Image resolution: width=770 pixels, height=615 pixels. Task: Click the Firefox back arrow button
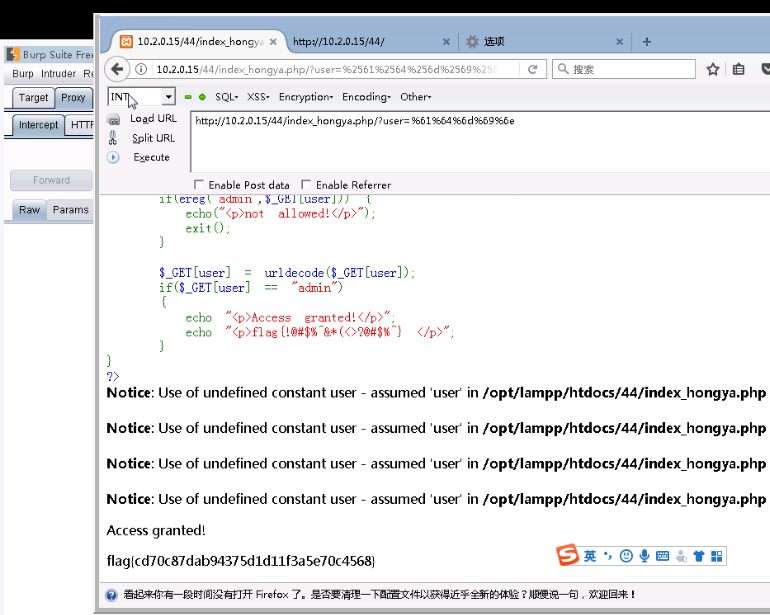[117, 69]
